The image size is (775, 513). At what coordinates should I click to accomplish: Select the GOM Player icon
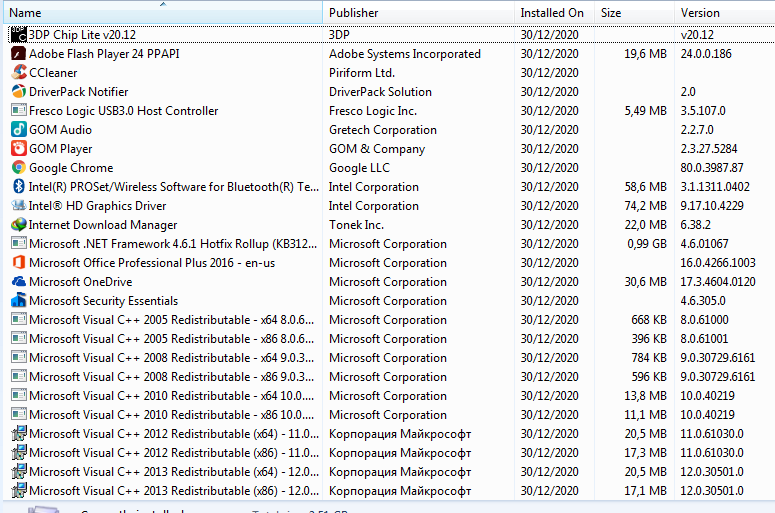pyautogui.click(x=19, y=149)
